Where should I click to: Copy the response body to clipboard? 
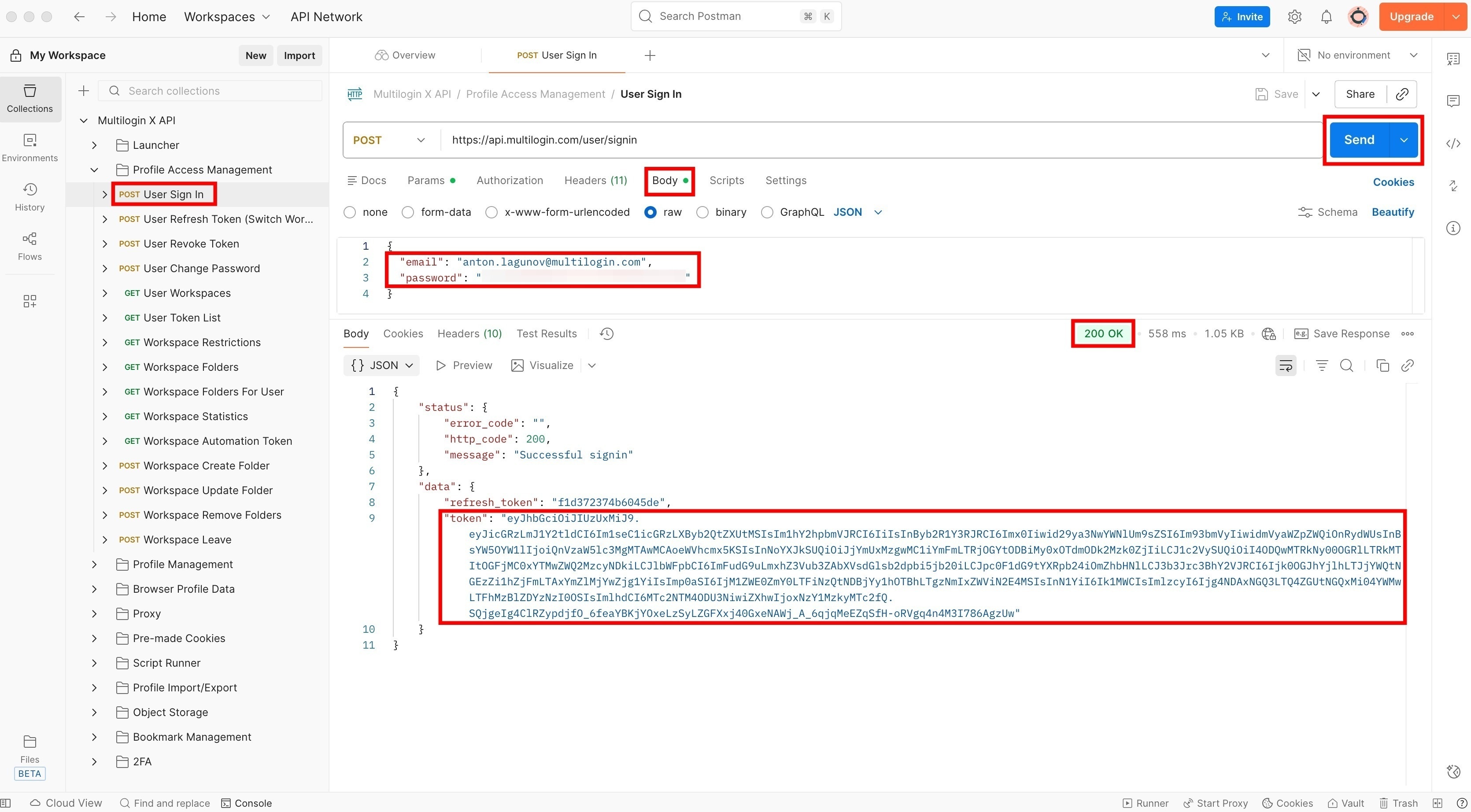[x=1382, y=365]
